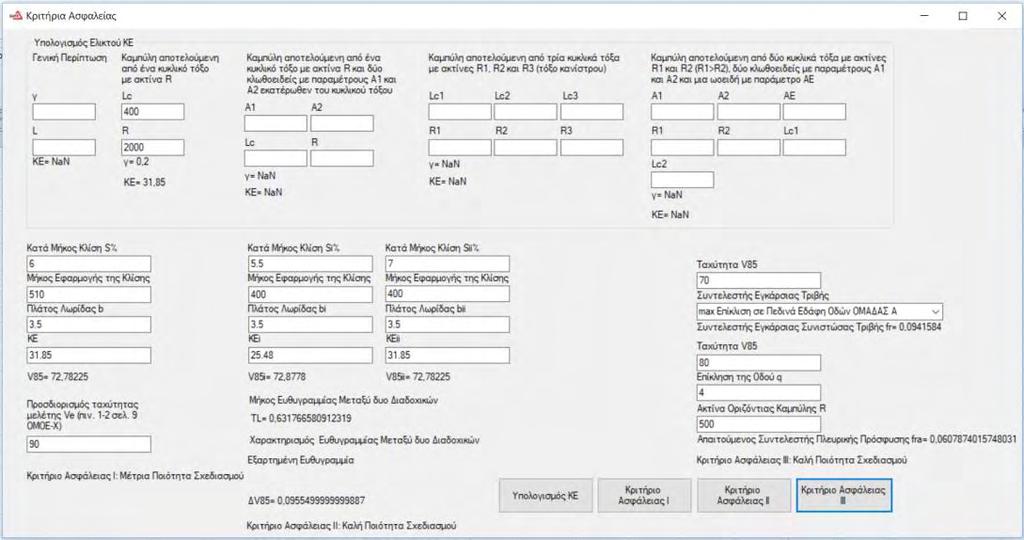The image size is (1024, 540).
Task: Edit Ταχύτητα V85 field showing 80
Action: [x=759, y=362]
